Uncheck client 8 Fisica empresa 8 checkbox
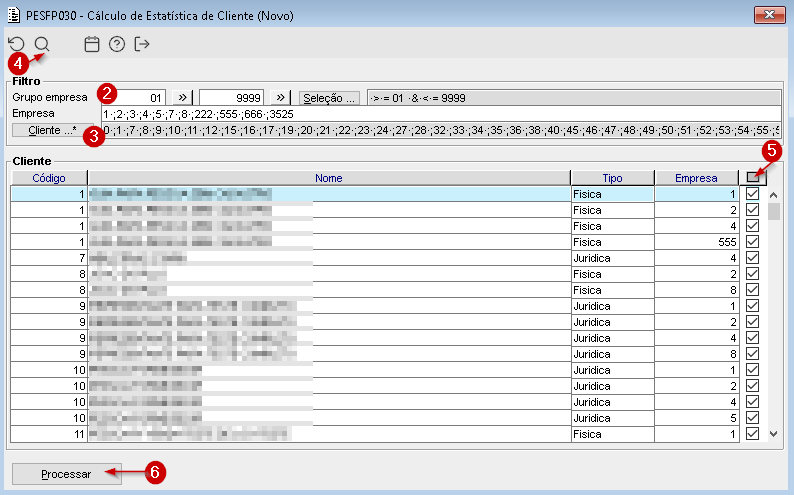 point(752,290)
